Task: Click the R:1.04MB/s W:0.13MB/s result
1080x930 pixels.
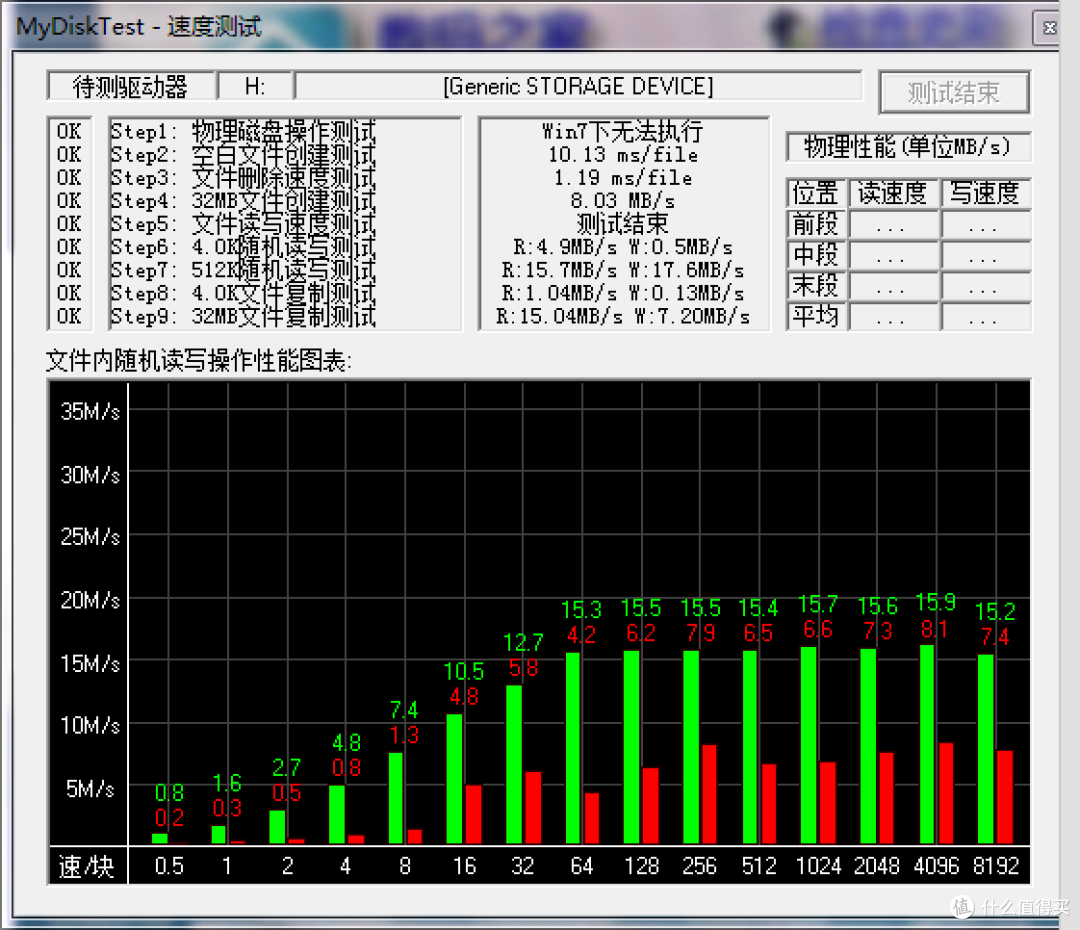Action: 623,293
